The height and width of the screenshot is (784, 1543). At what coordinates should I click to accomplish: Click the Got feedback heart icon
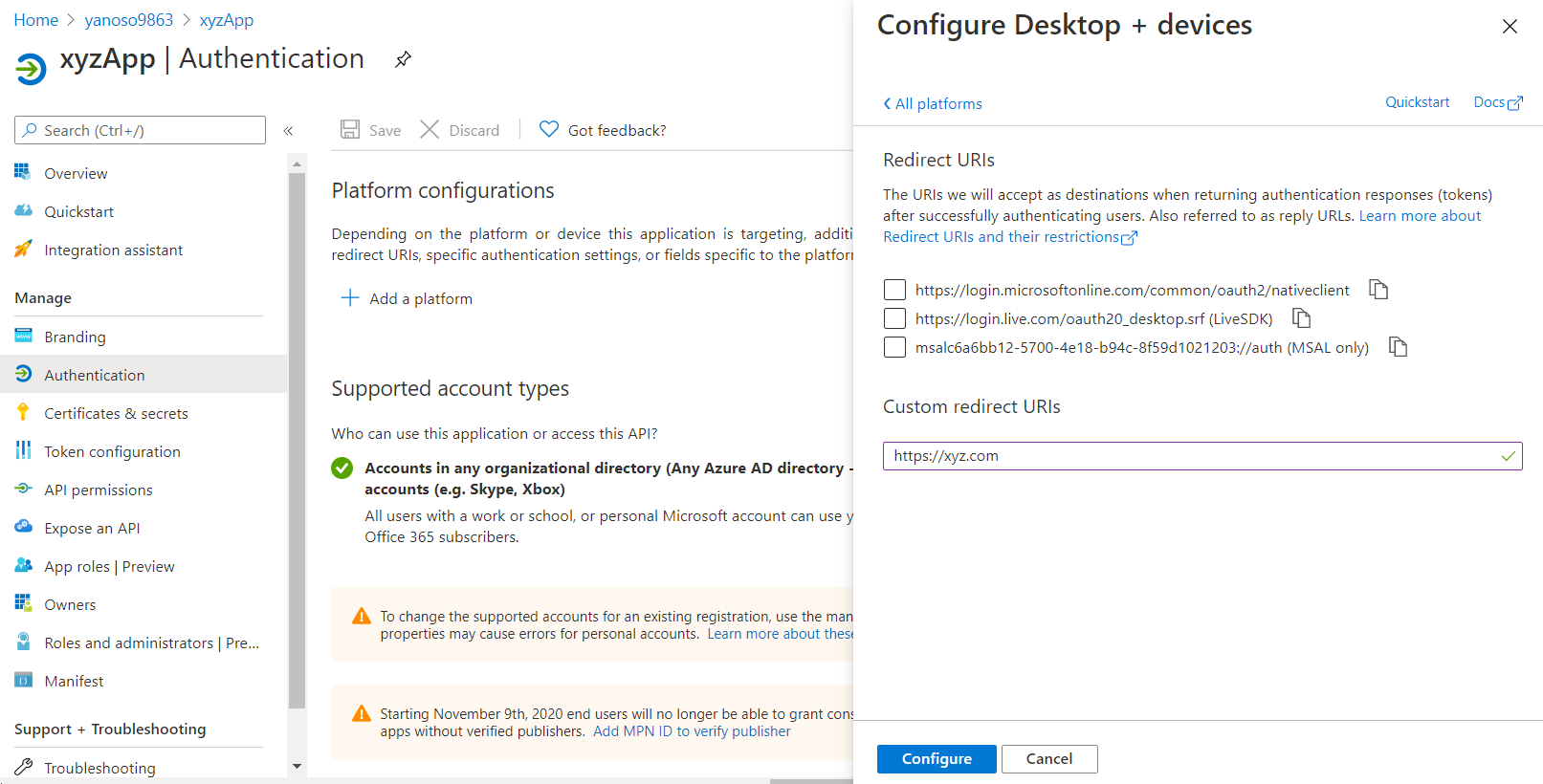(x=548, y=129)
